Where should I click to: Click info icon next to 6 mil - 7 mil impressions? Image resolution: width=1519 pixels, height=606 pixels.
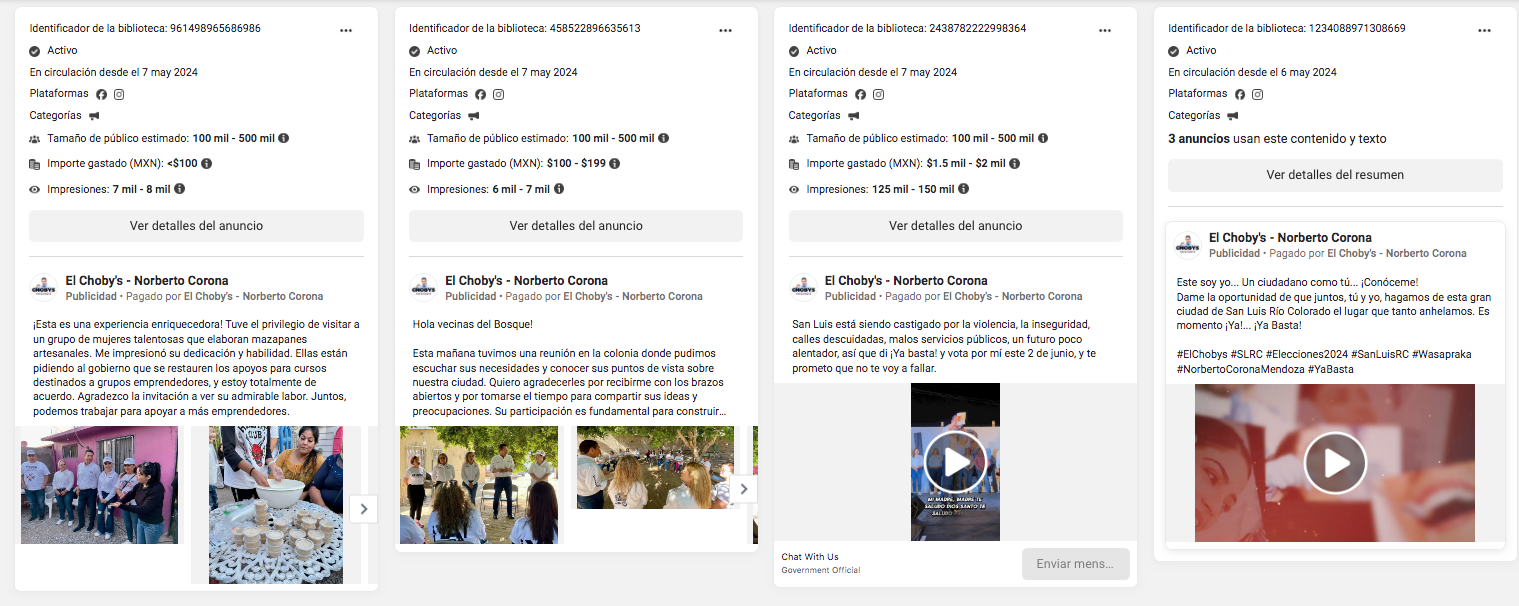(x=559, y=188)
